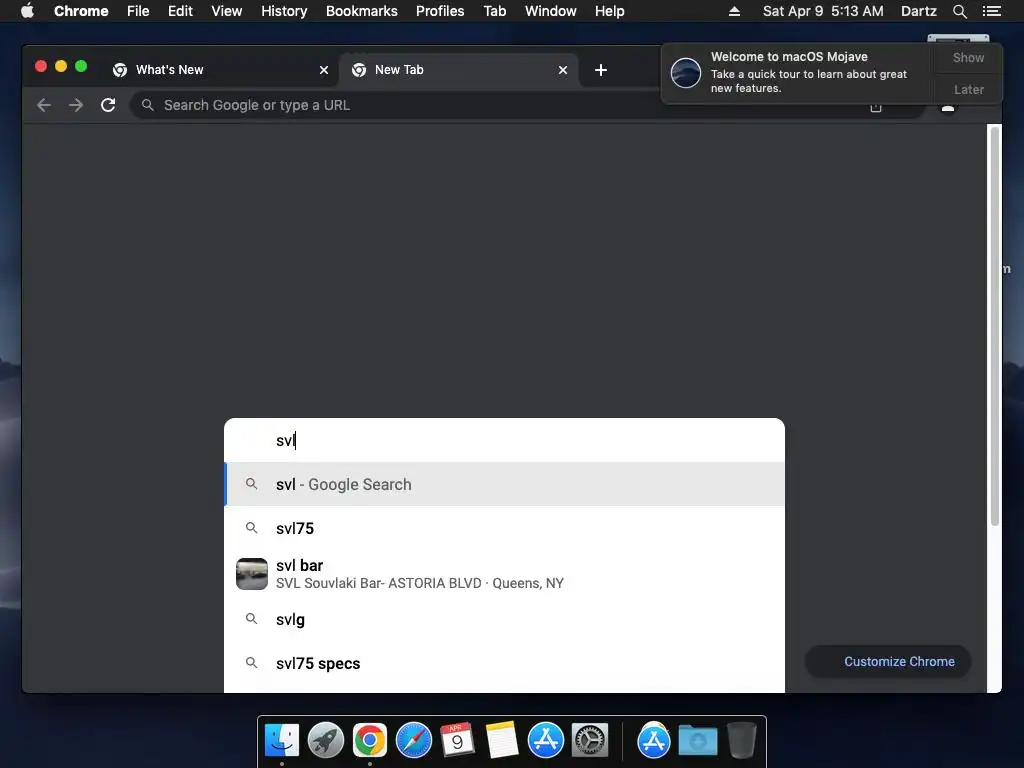This screenshot has width=1024, height=768.
Task: Close the New Tab tab
Action: coord(563,70)
